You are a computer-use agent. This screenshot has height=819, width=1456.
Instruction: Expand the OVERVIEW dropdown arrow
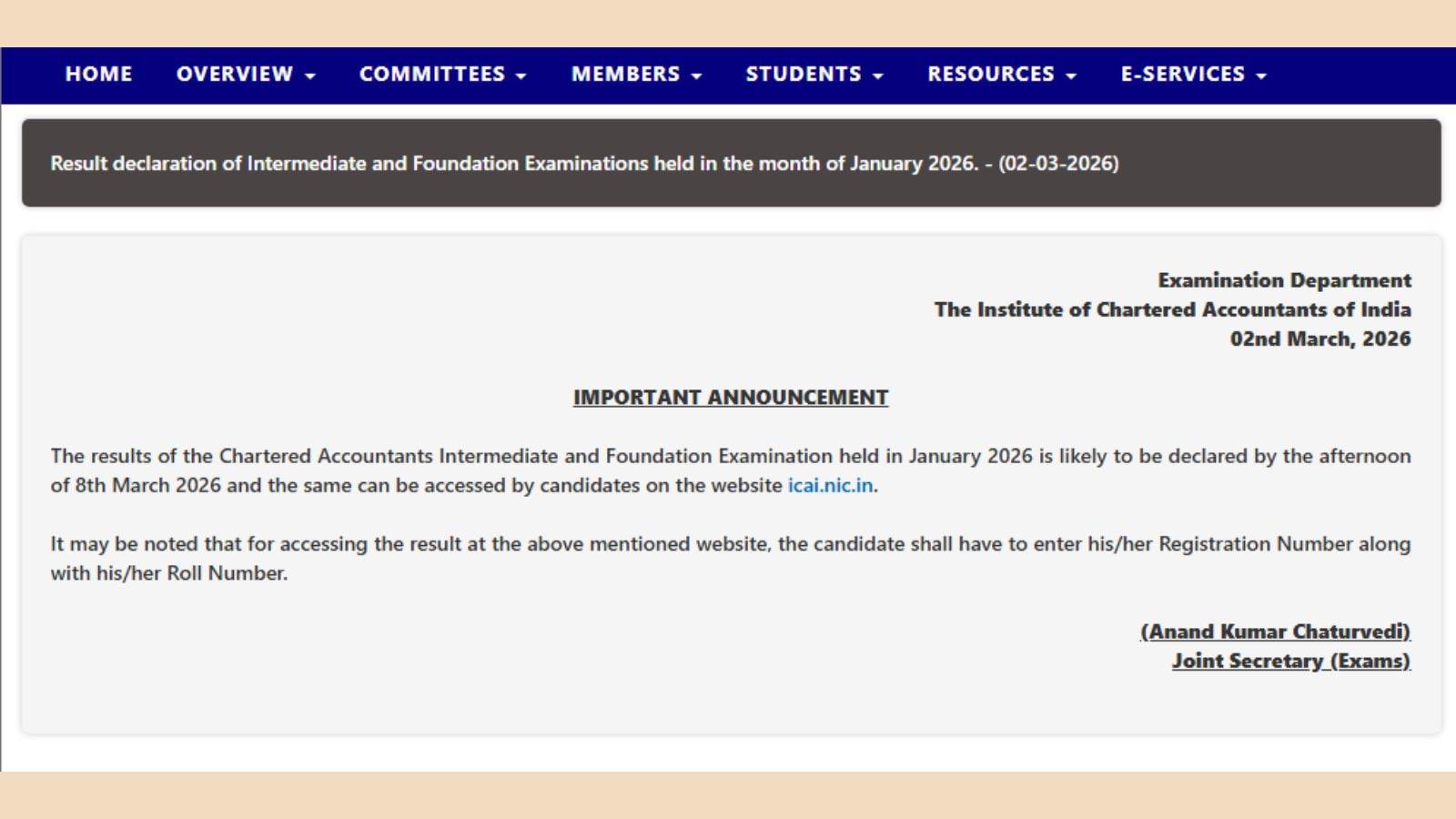(x=311, y=76)
